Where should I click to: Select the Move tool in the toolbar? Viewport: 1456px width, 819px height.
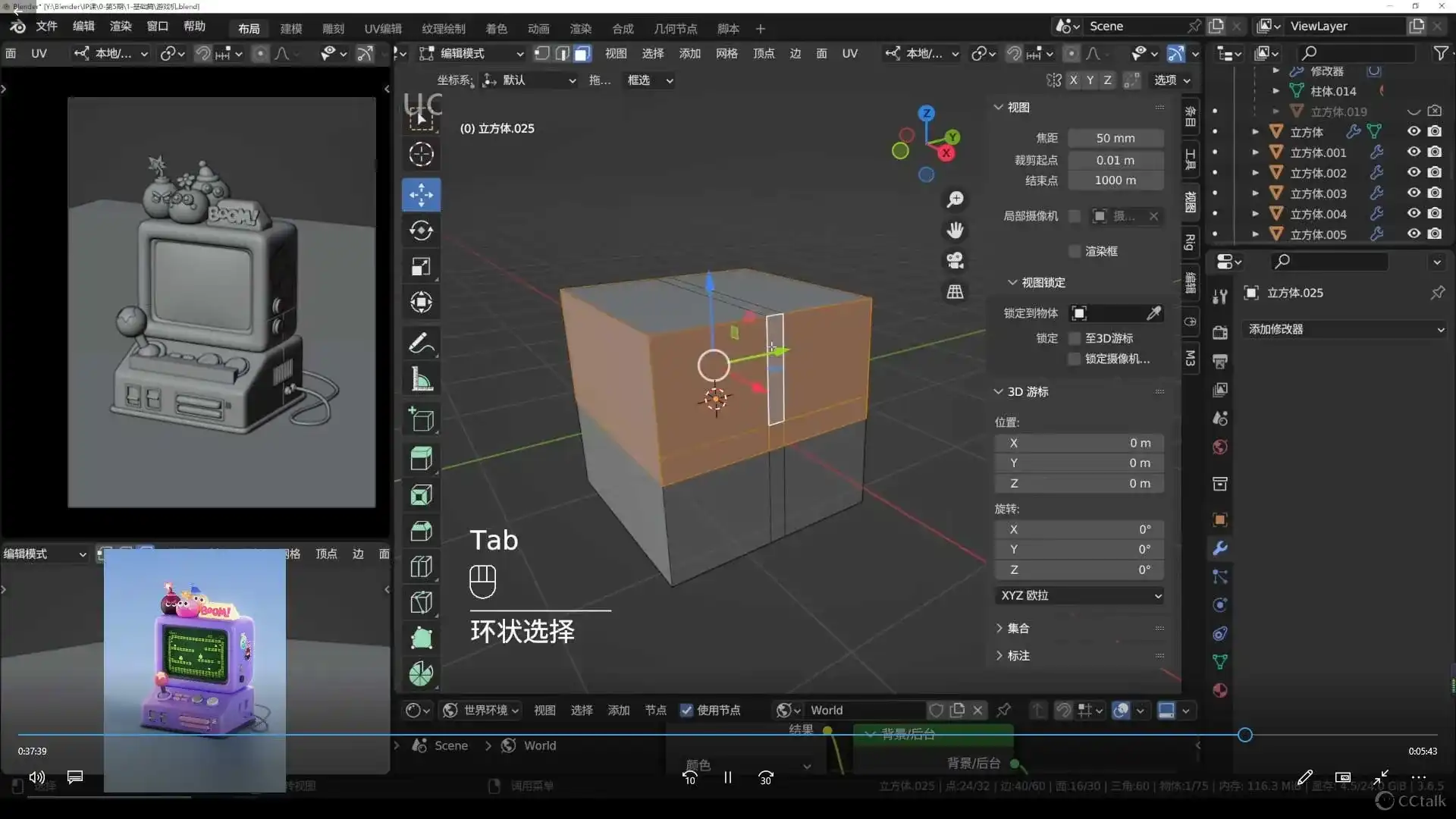click(421, 194)
